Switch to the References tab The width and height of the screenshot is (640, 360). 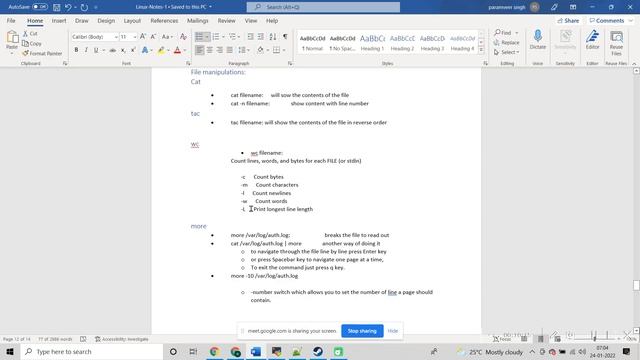click(x=164, y=20)
